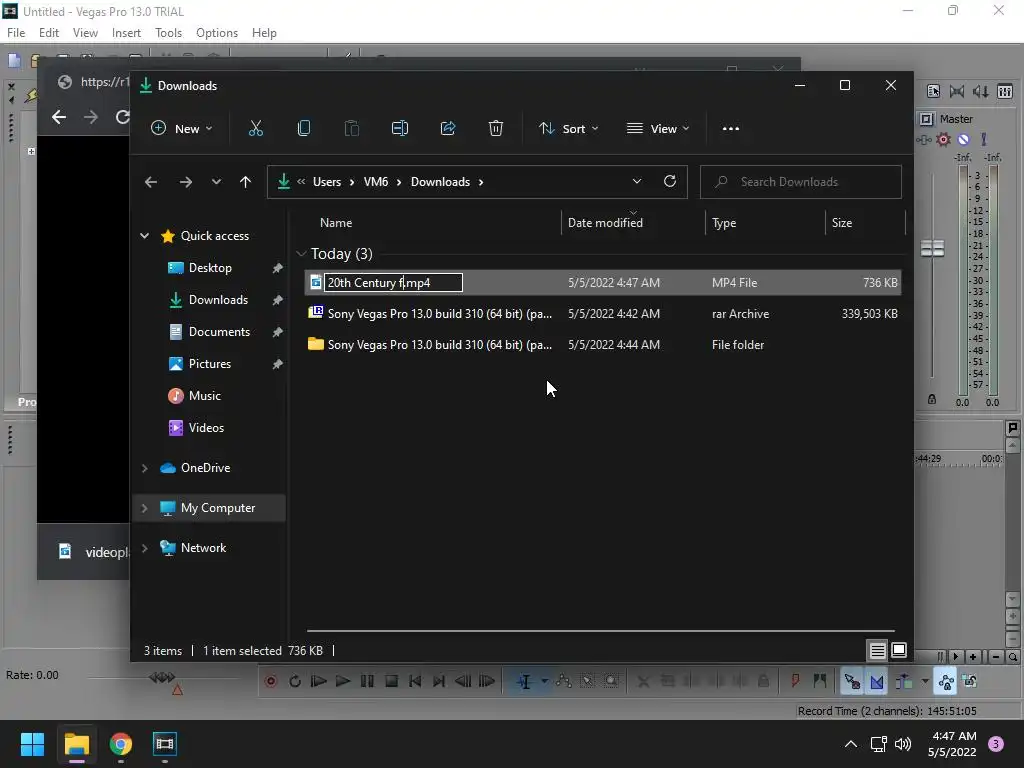Toggle the Master bus fader lock icon
This screenshot has height=768, width=1024.
932,399
